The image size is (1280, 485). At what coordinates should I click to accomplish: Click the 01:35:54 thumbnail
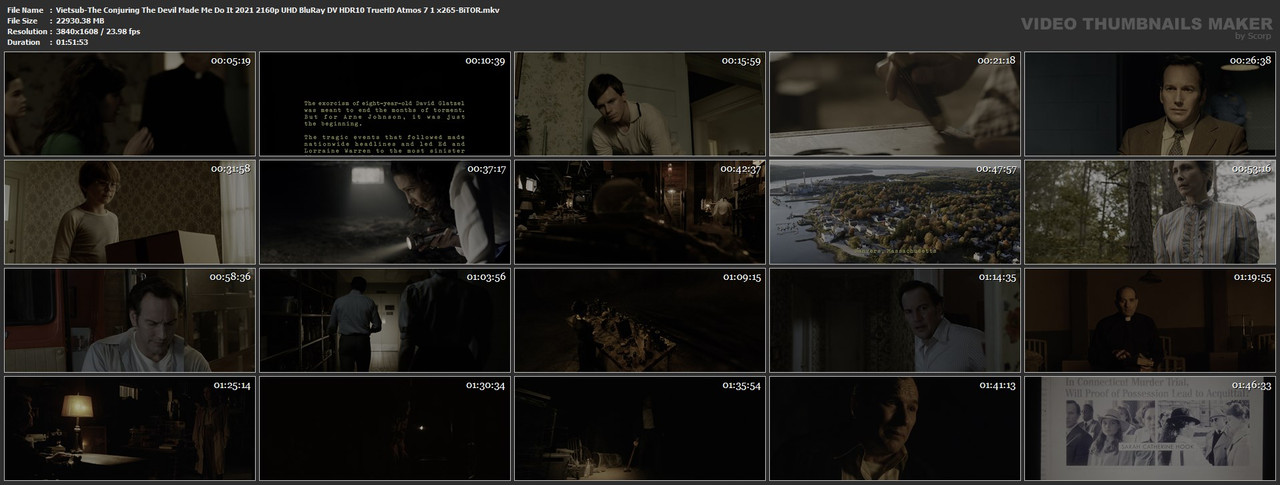pyautogui.click(x=640, y=428)
